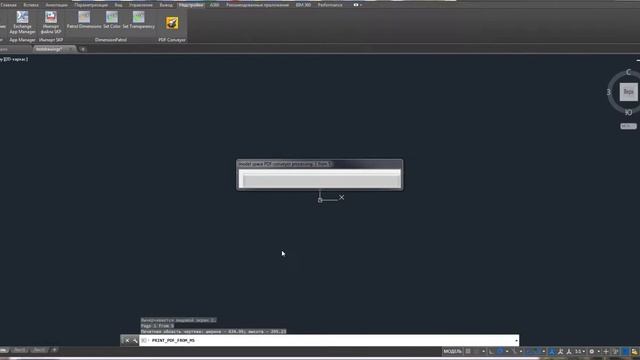This screenshot has height=360, width=640.
Task: Open workspace switching gear menu
Action: pyautogui.click(x=592, y=351)
